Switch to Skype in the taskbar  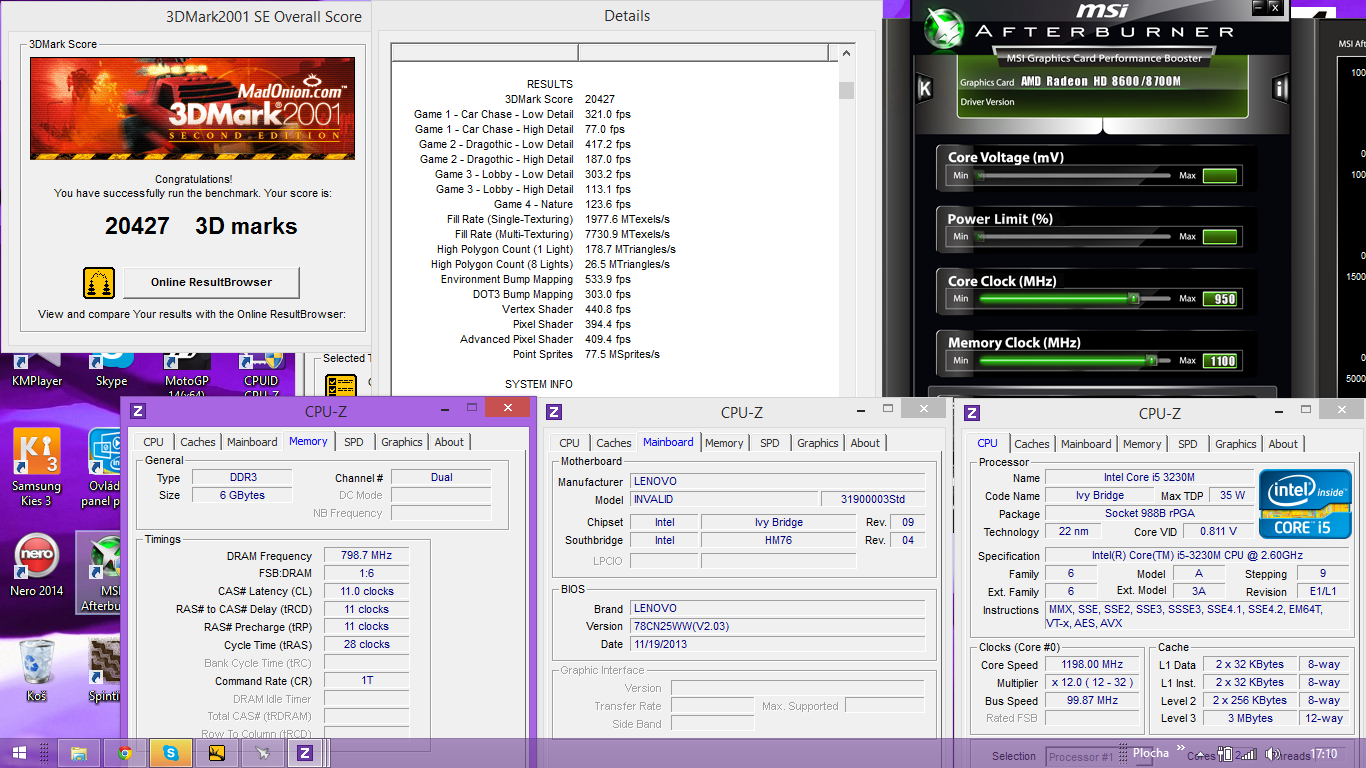[171, 753]
